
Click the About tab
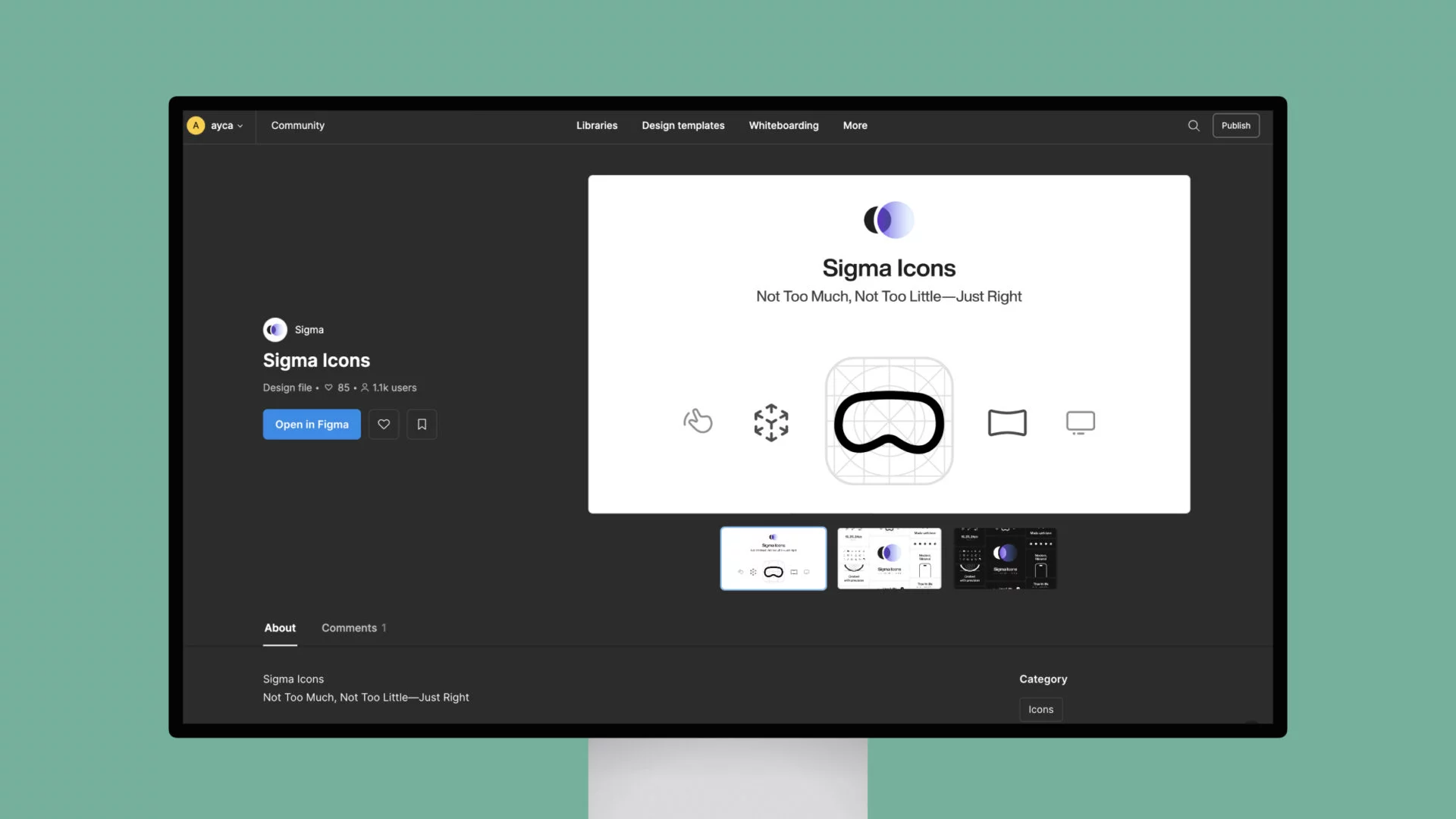pyautogui.click(x=279, y=627)
